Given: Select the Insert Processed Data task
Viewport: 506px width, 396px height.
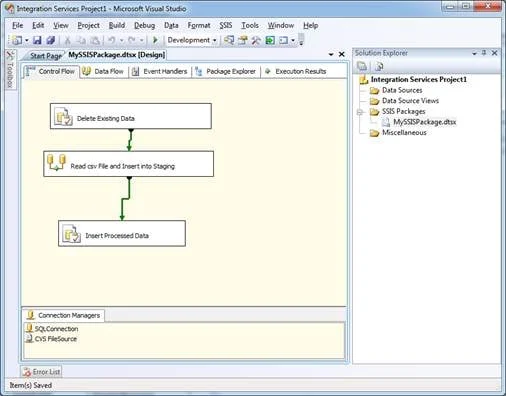Looking at the screenshot, I should [x=122, y=233].
